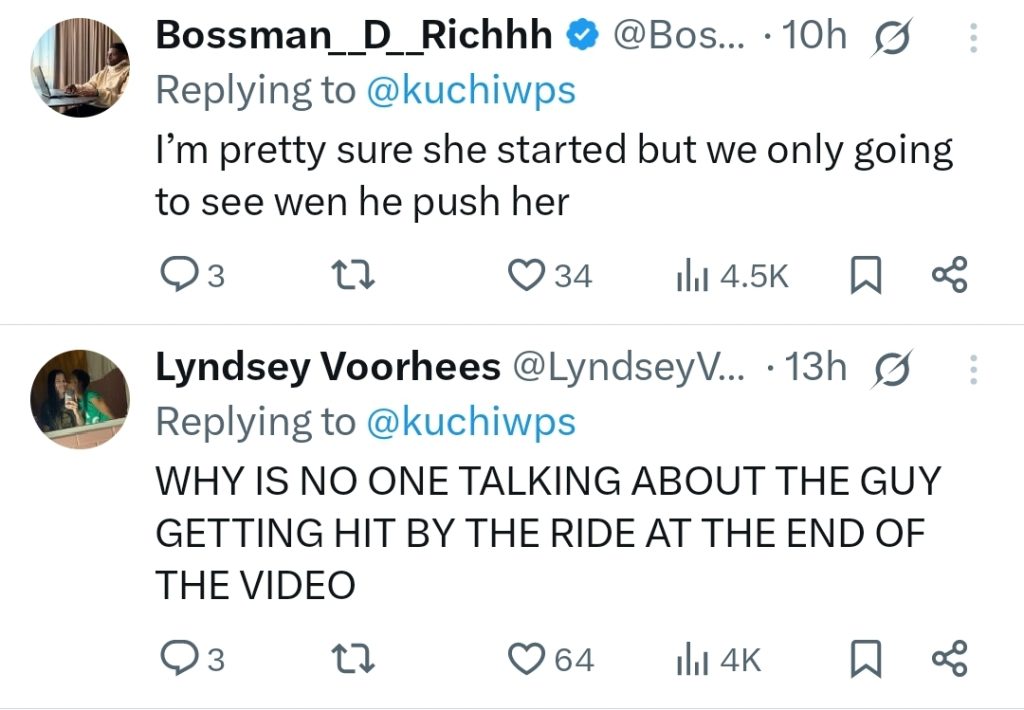Viewport: 1024px width, 710px height.
Task: Open more options for Bossman's tweet
Action: pyautogui.click(x=974, y=38)
